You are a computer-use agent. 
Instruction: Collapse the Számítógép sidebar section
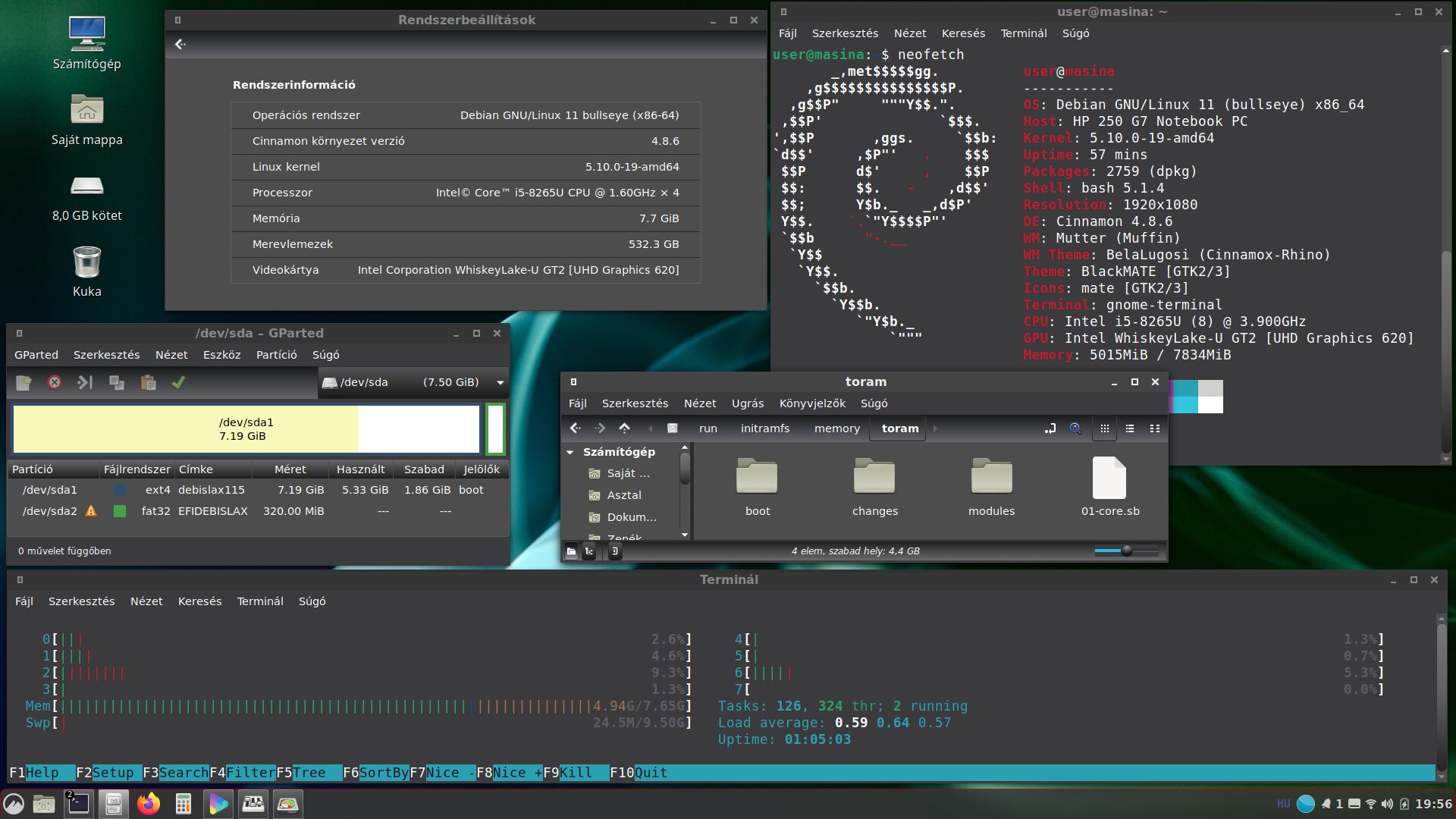[570, 452]
